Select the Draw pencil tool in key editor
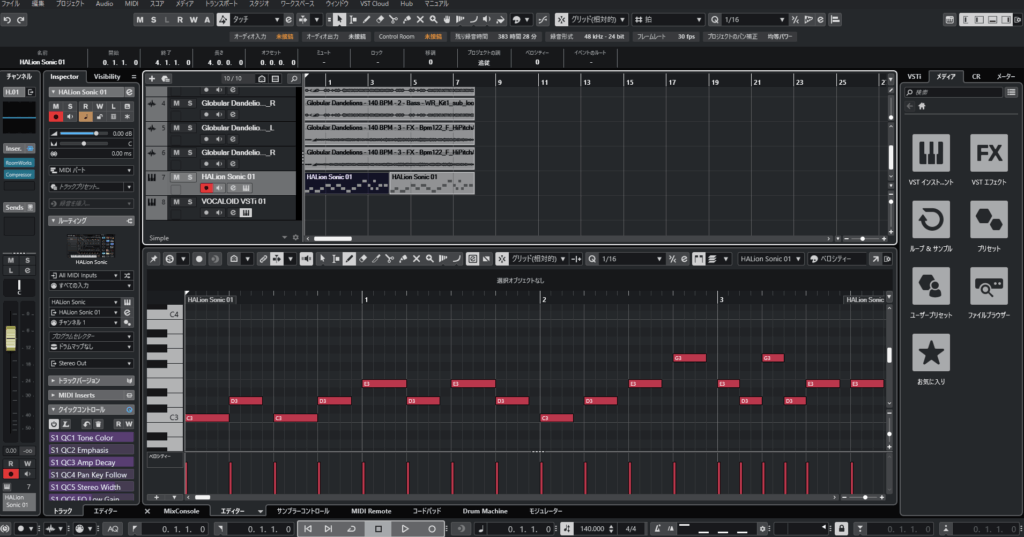Screen dimensions: 1024x537 click(x=349, y=259)
